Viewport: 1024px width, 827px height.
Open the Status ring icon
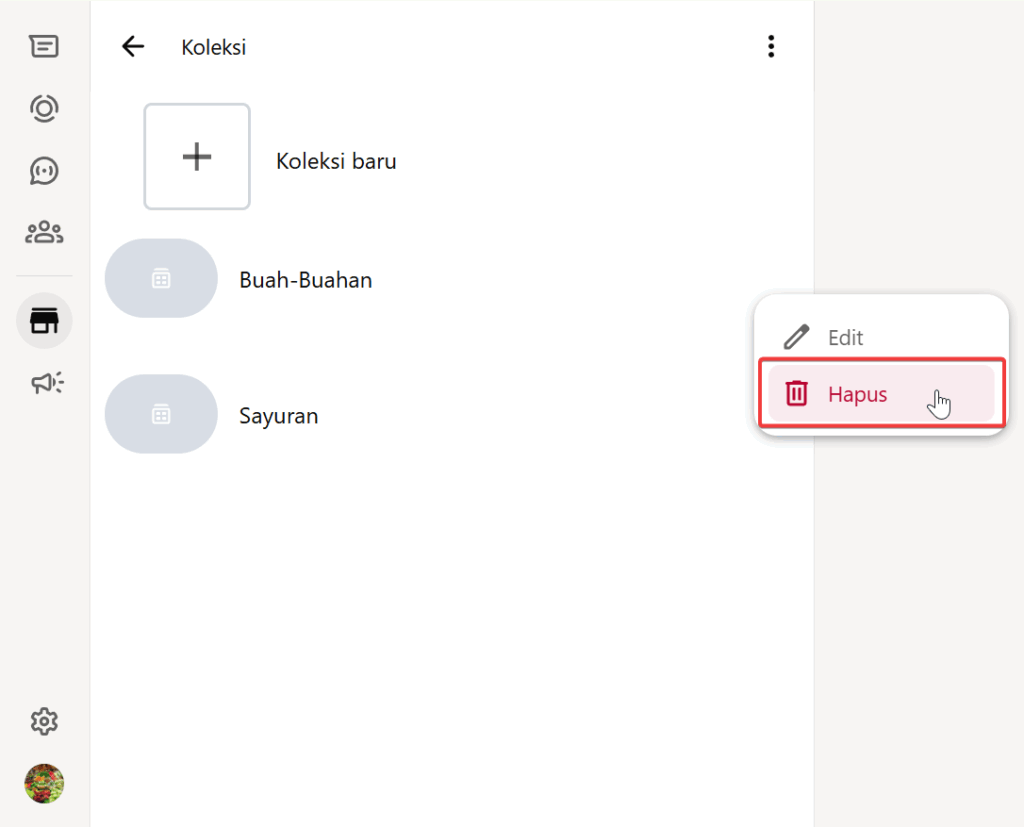(44, 108)
